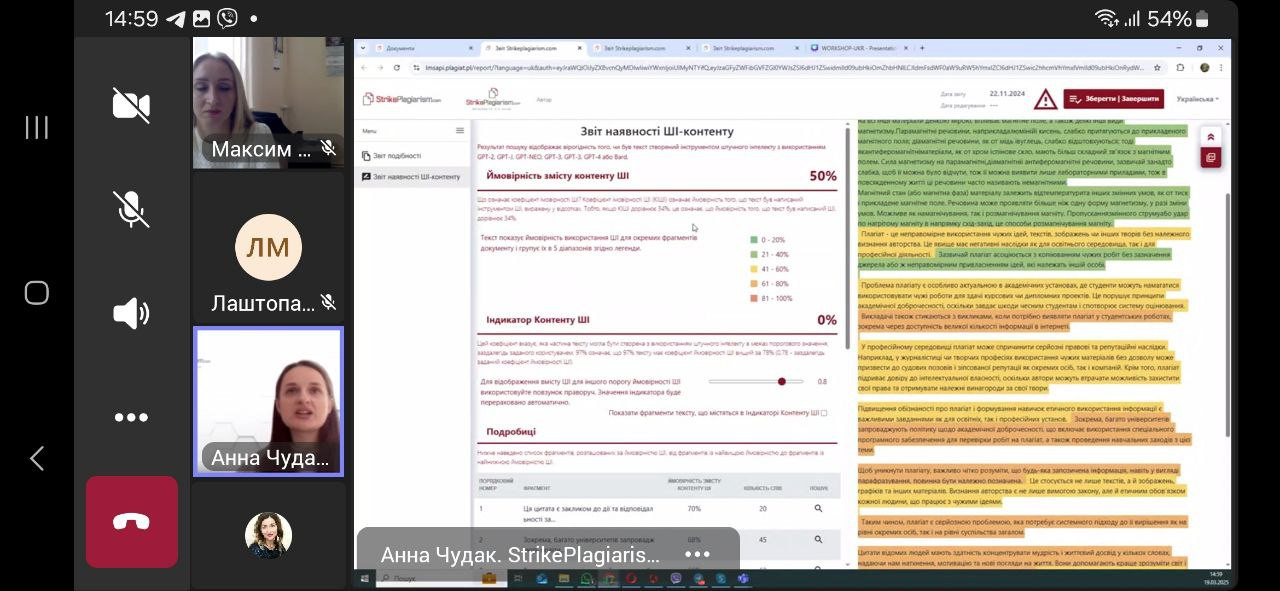Click the red document icon below the chevron button
The height and width of the screenshot is (591, 1280).
tap(1211, 158)
